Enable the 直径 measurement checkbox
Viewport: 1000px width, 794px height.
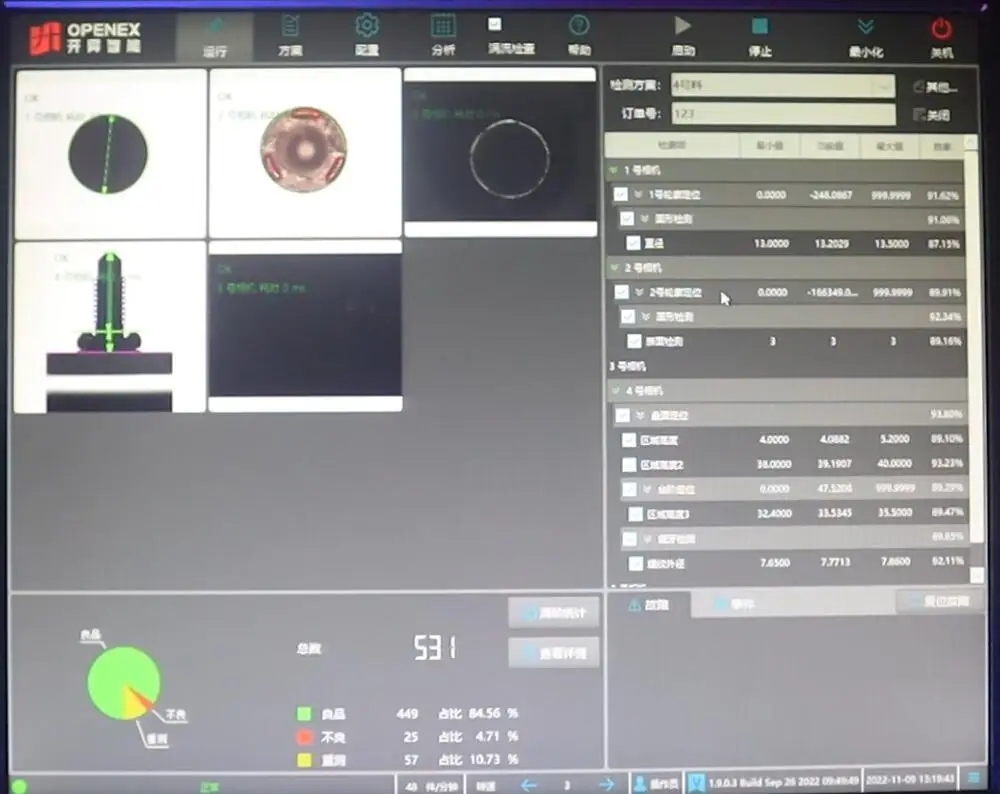tap(633, 243)
